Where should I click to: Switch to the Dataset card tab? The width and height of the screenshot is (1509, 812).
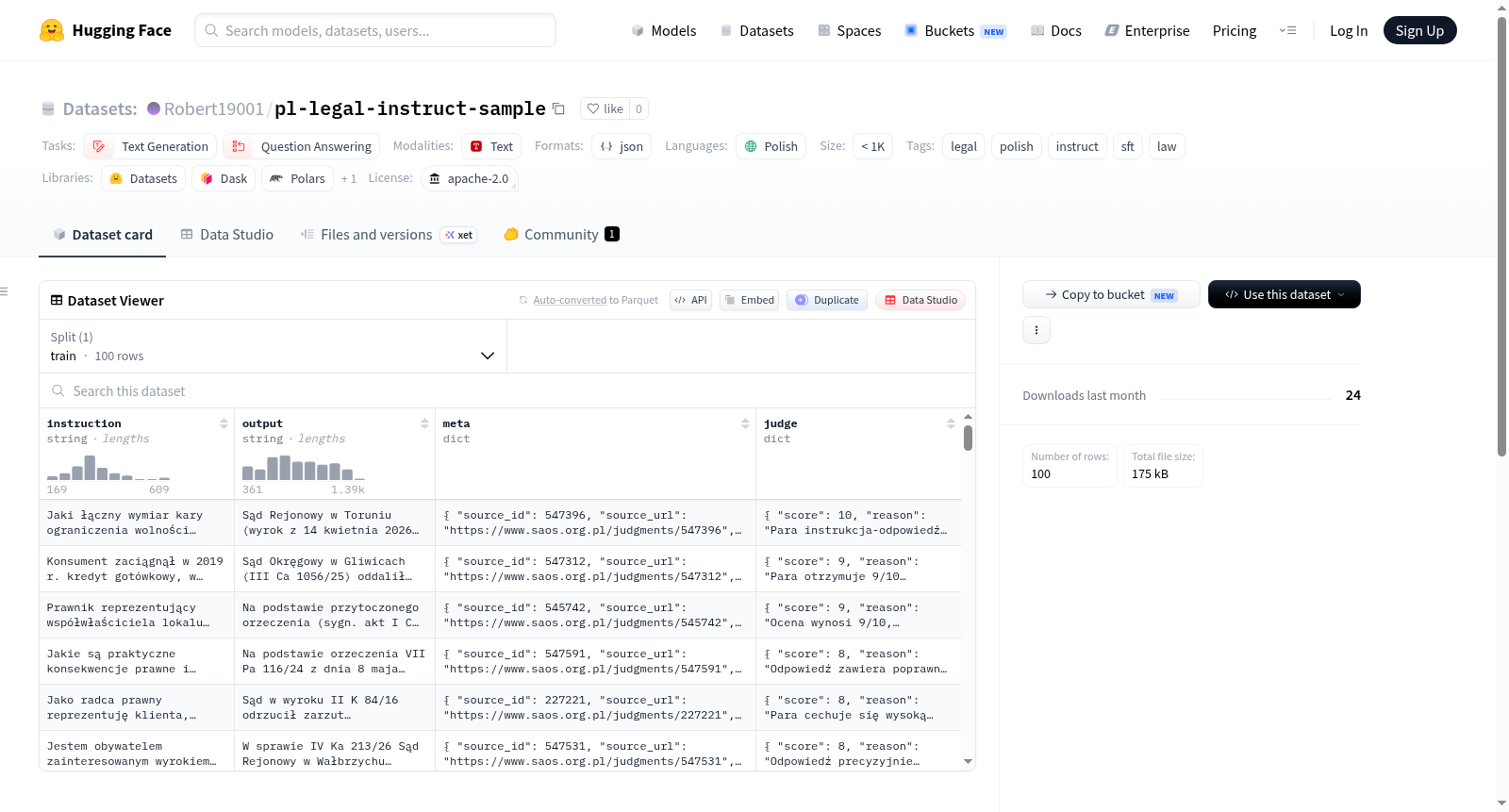(x=103, y=235)
